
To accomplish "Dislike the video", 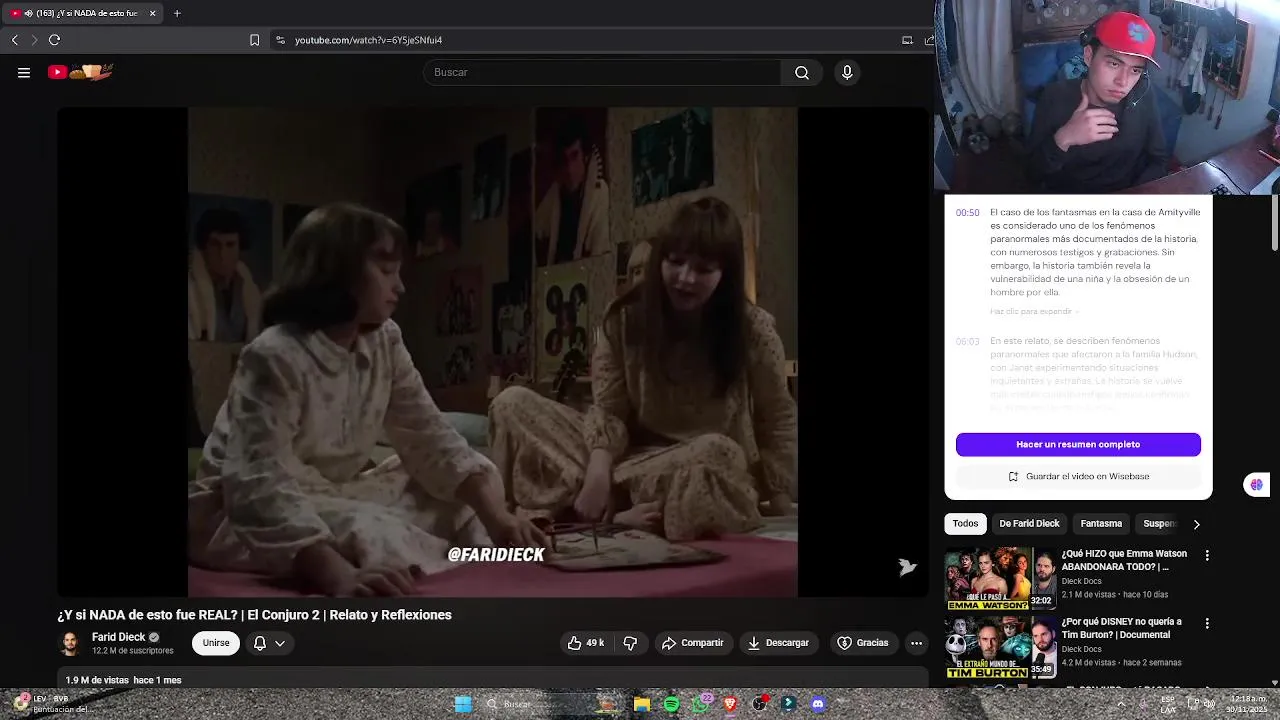I will 630,643.
